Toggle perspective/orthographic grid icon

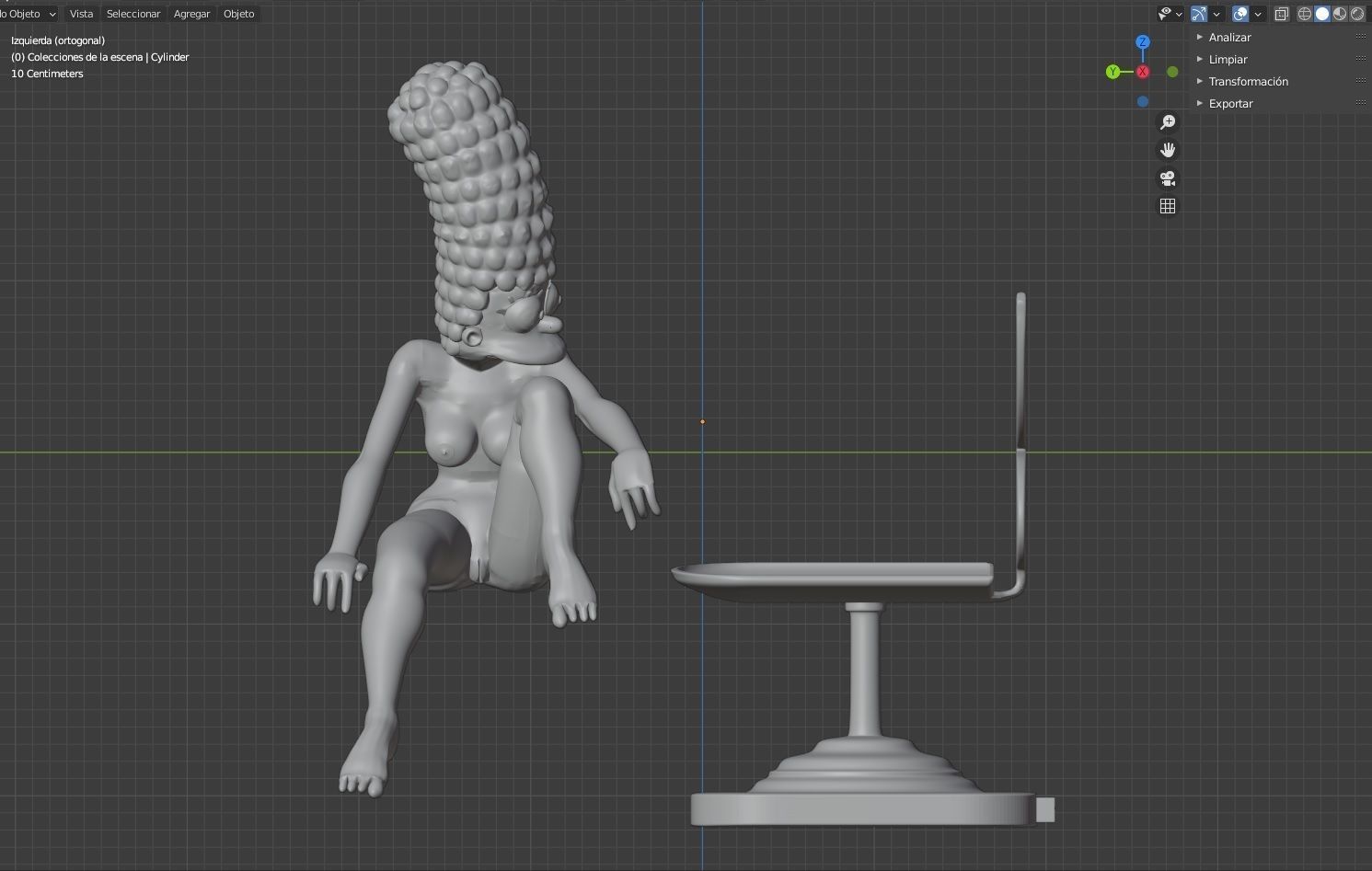click(x=1168, y=206)
